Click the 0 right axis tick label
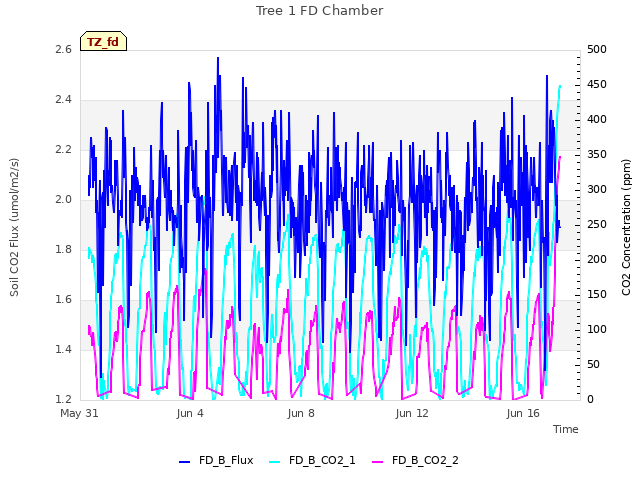Screen dimensions: 640x480 590,400
